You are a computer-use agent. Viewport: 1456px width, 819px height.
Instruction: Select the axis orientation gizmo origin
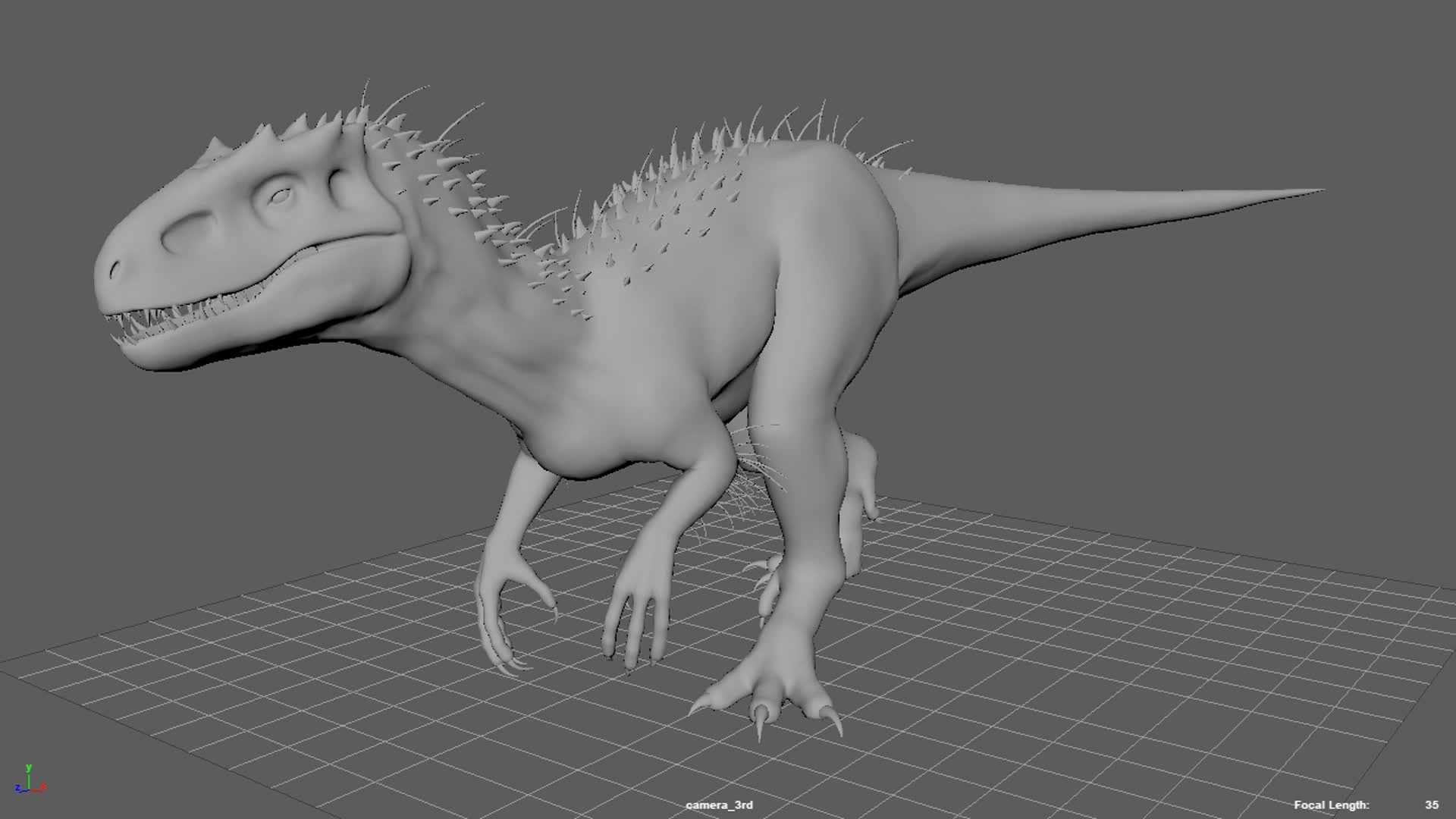pyautogui.click(x=29, y=789)
